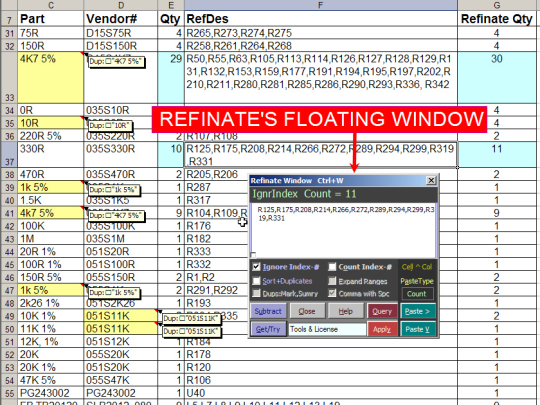540x405 pixels.
Task: Select part cell 20R 1%
Action: pyautogui.click(x=51, y=251)
